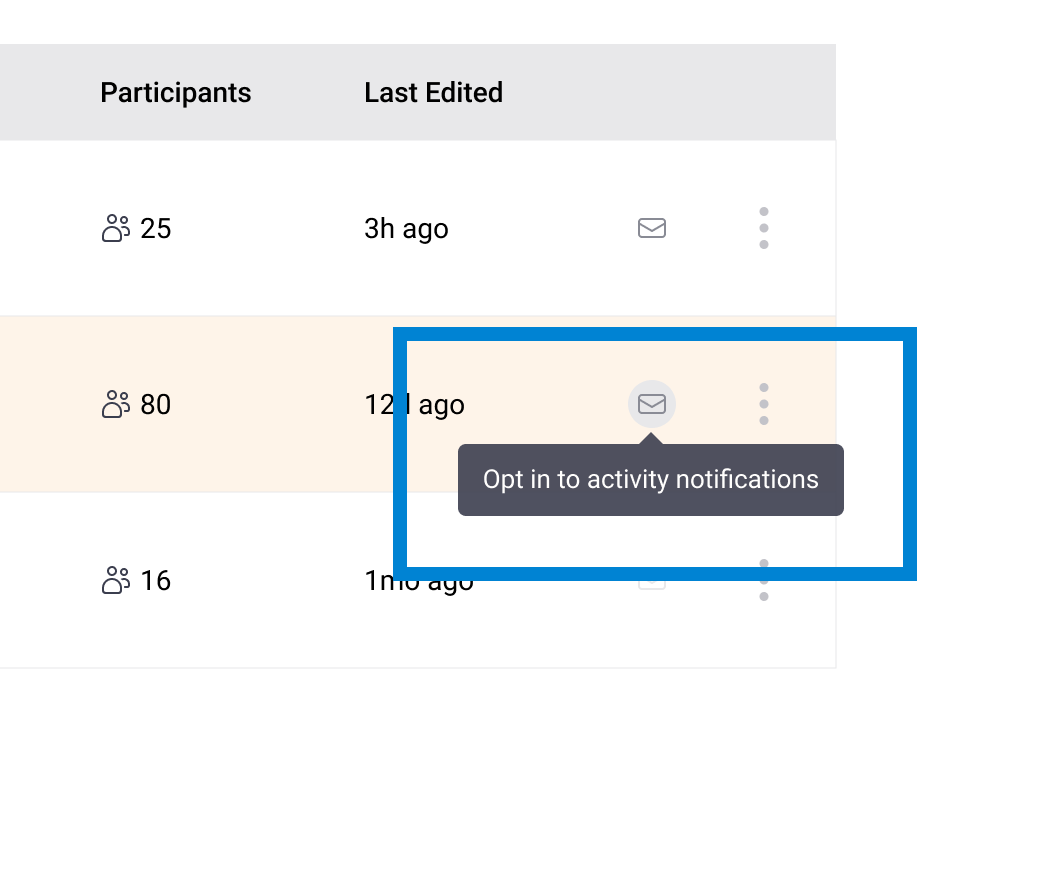The width and height of the screenshot is (1042, 870).
Task: Toggle the envelope icon in the 3h ago row
Action: coord(652,228)
